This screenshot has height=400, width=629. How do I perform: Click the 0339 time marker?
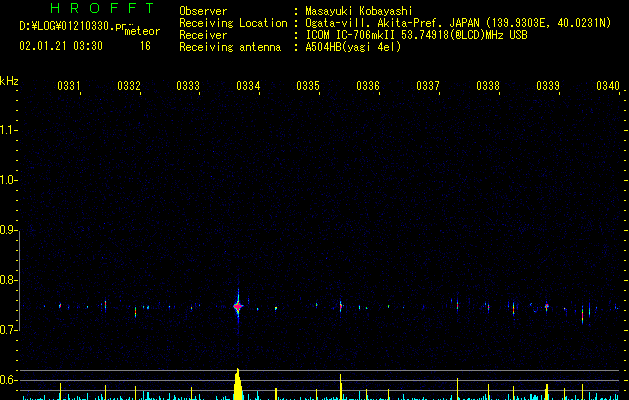[548, 86]
